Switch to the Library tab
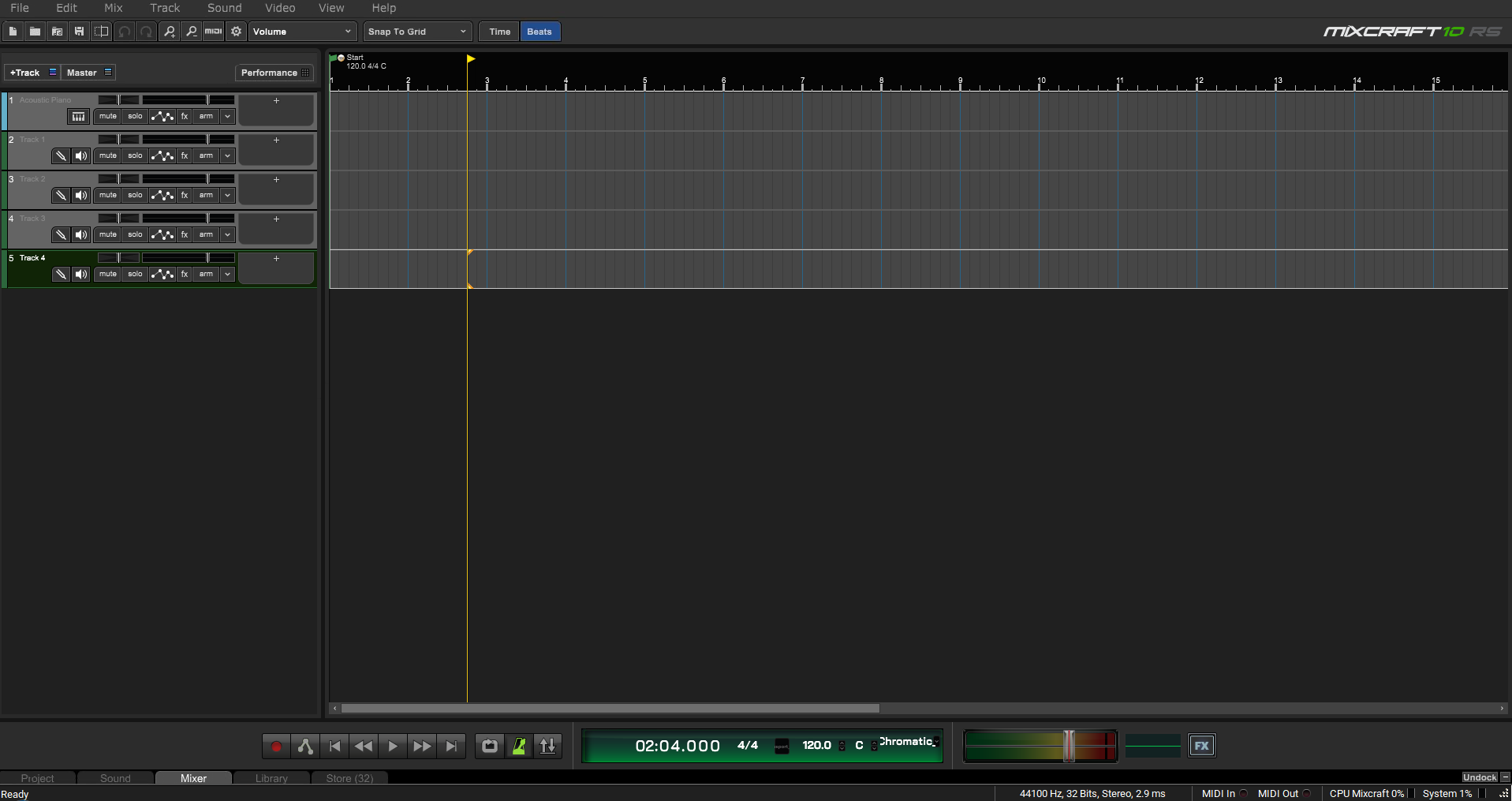Image resolution: width=1512 pixels, height=801 pixels. [x=271, y=778]
